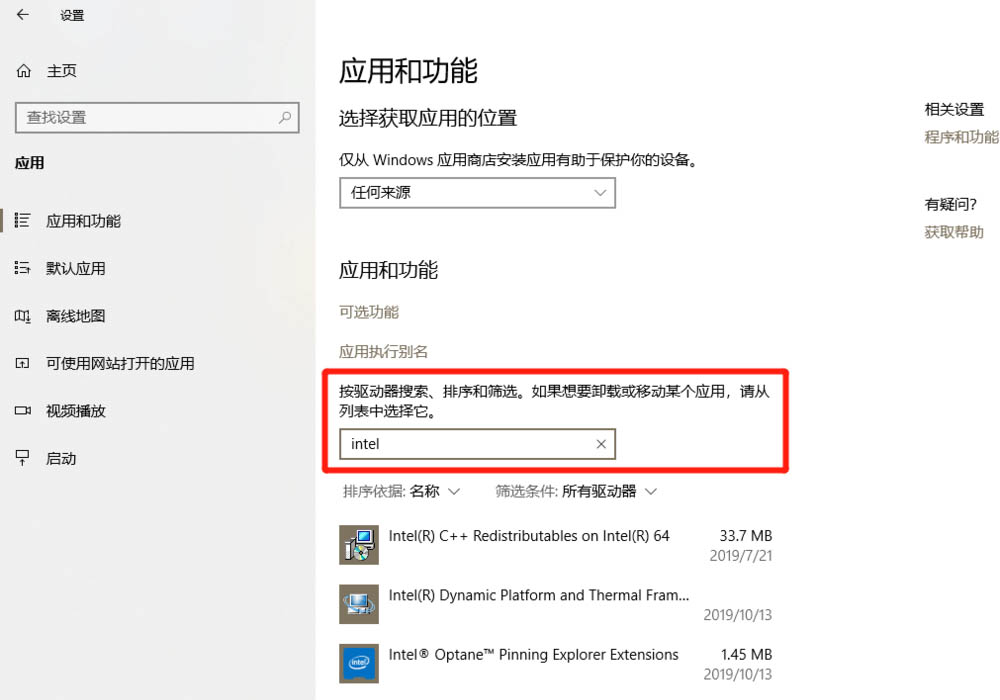Click the 2019/7/21 install date
Screen dimensions: 1000x700
[740, 556]
